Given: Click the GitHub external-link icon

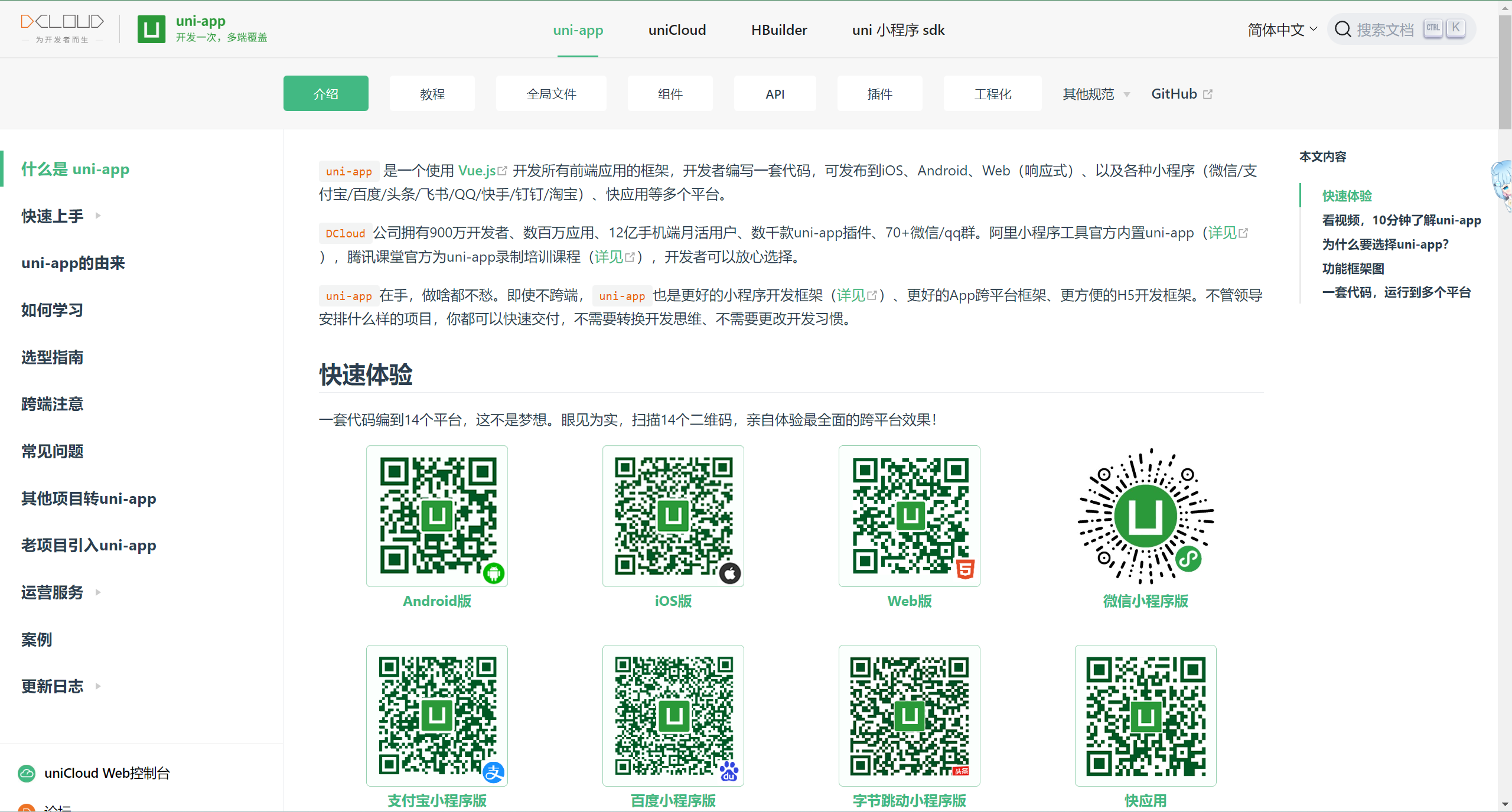Looking at the screenshot, I should tap(1208, 93).
